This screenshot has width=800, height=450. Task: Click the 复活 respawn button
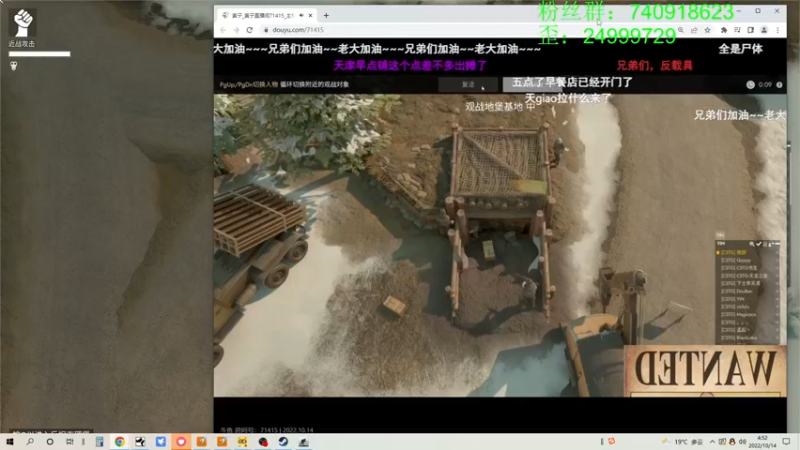pyautogui.click(x=468, y=84)
